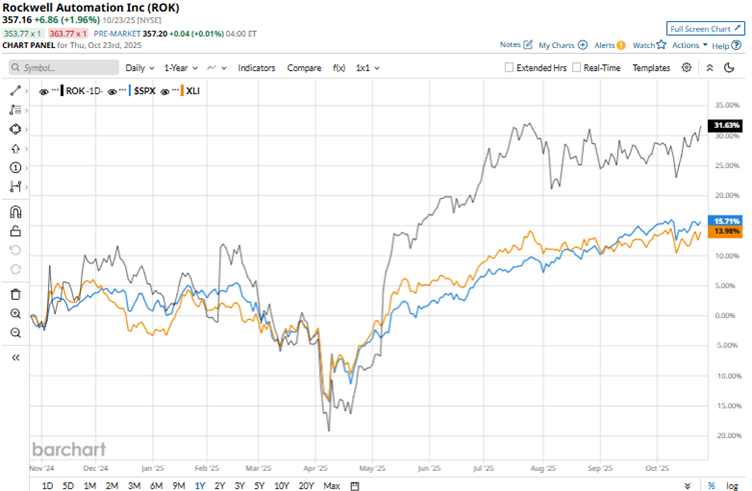The image size is (752, 491).
Task: Click the Notes link
Action: coord(510,45)
